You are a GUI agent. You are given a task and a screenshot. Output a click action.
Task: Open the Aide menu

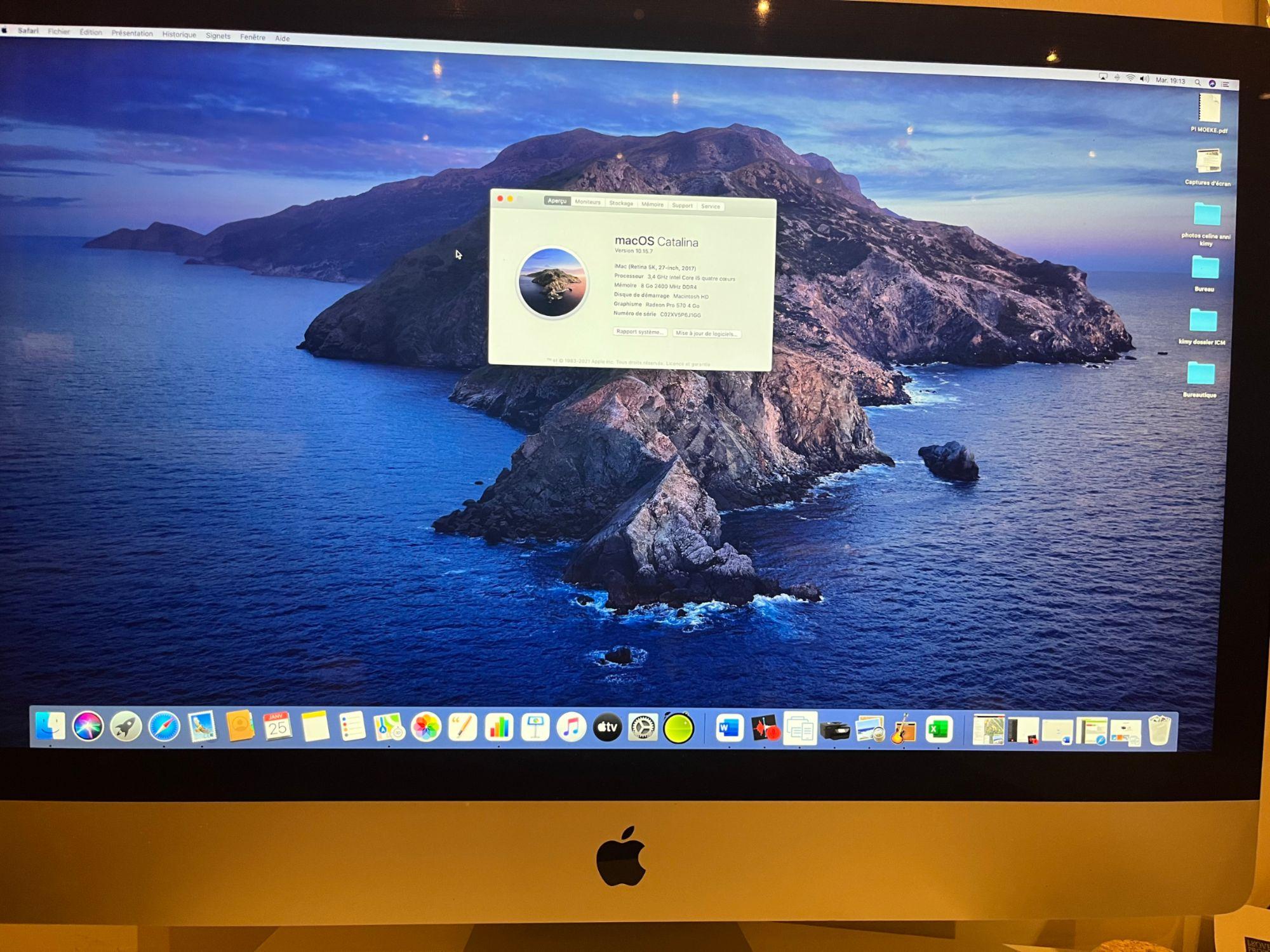[x=282, y=38]
